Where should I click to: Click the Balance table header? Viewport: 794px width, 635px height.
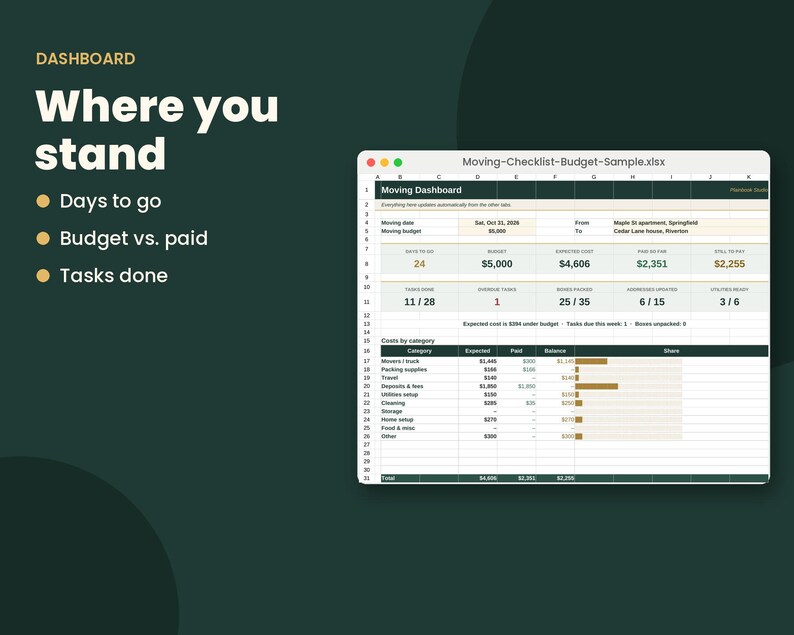[x=555, y=351]
